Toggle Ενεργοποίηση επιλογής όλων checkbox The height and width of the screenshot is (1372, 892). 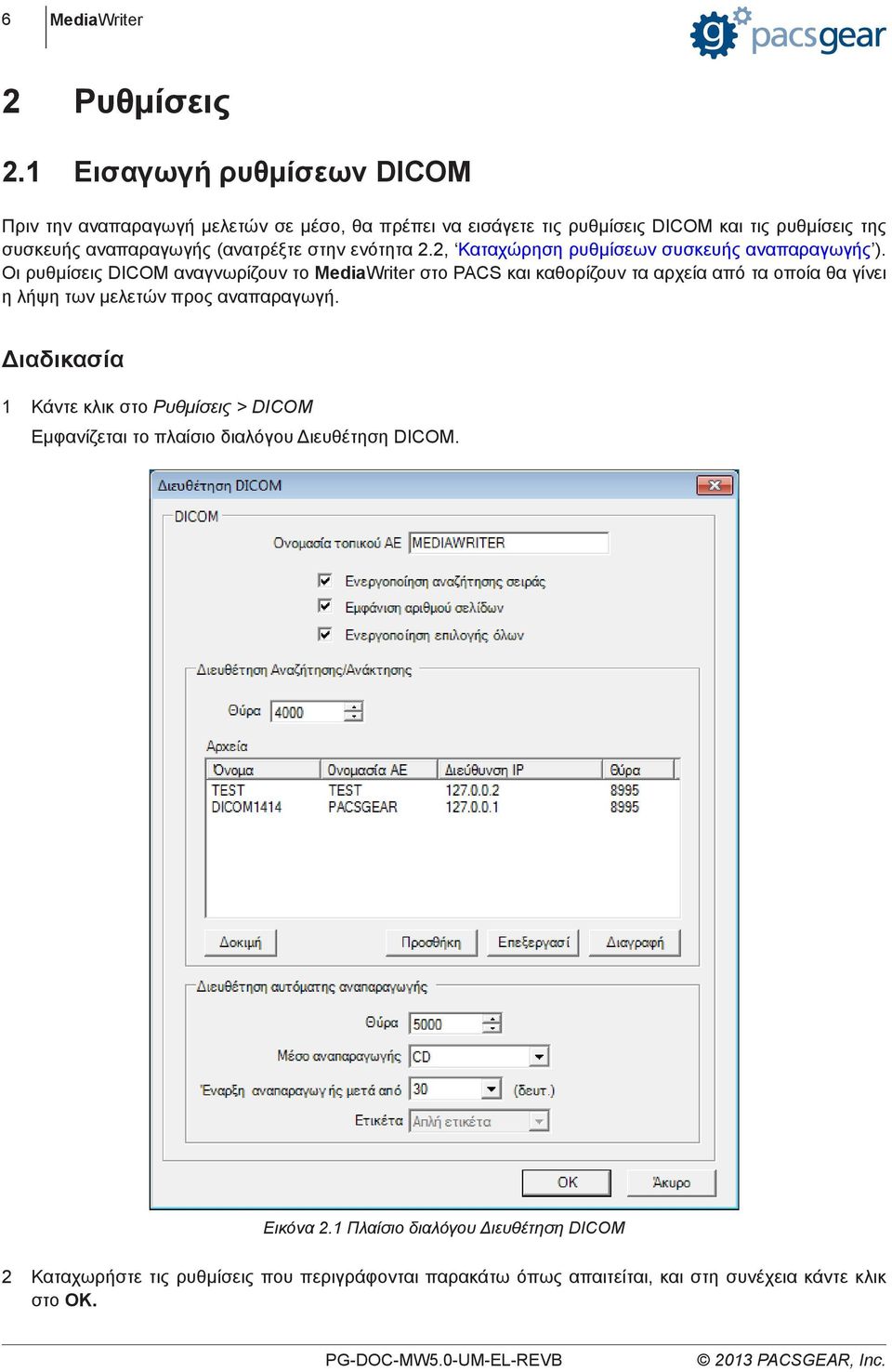(x=325, y=635)
